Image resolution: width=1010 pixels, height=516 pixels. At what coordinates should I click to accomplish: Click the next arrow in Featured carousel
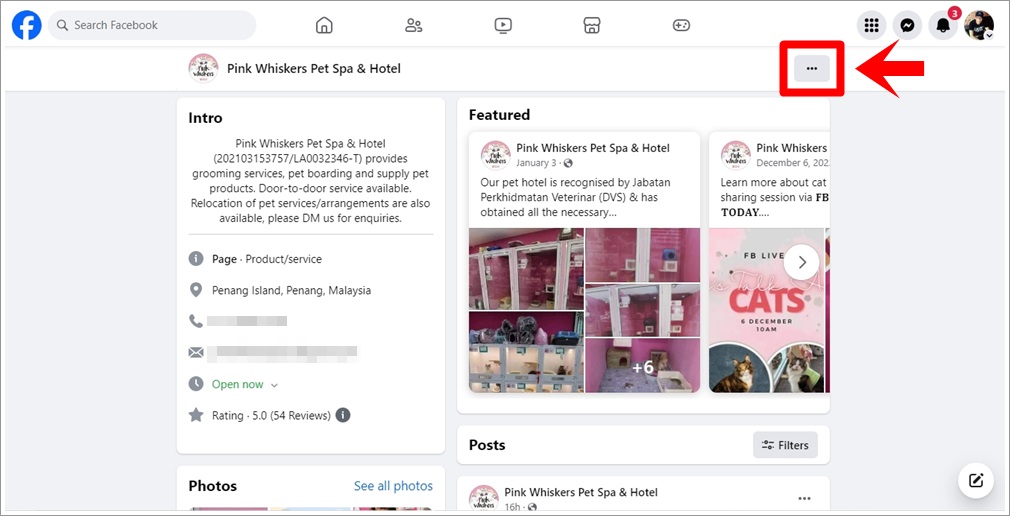[x=802, y=262]
